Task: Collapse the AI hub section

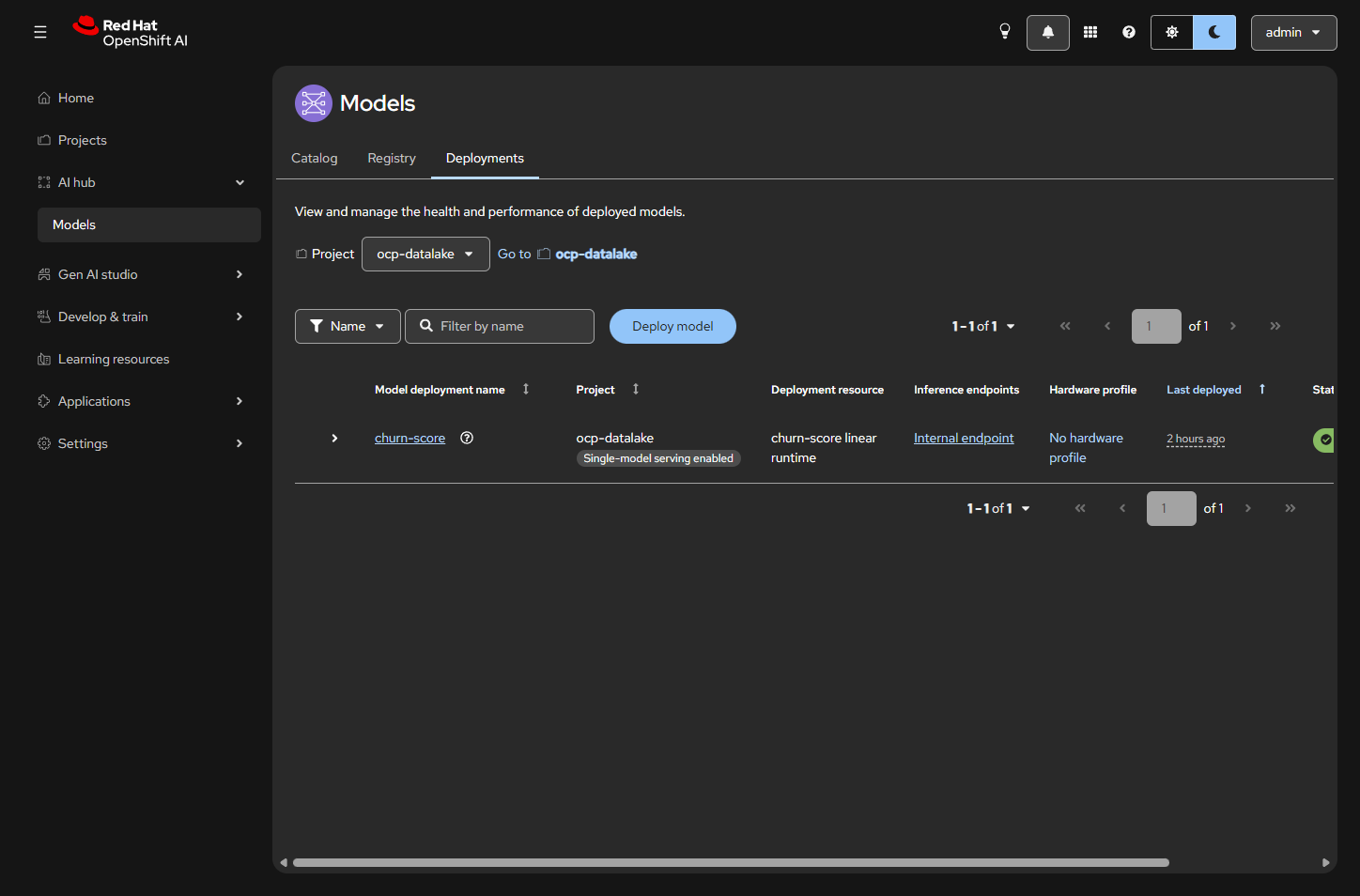Action: pyautogui.click(x=149, y=182)
